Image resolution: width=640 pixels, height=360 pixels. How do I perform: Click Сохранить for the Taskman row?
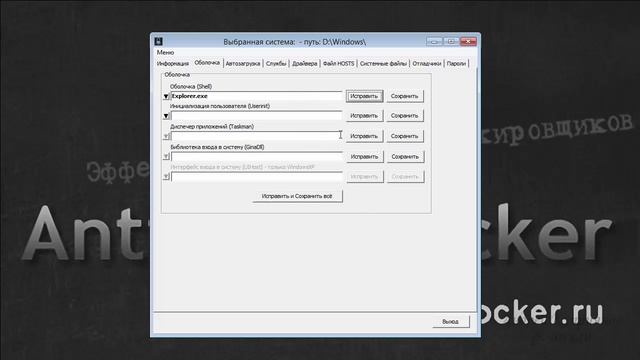point(404,136)
